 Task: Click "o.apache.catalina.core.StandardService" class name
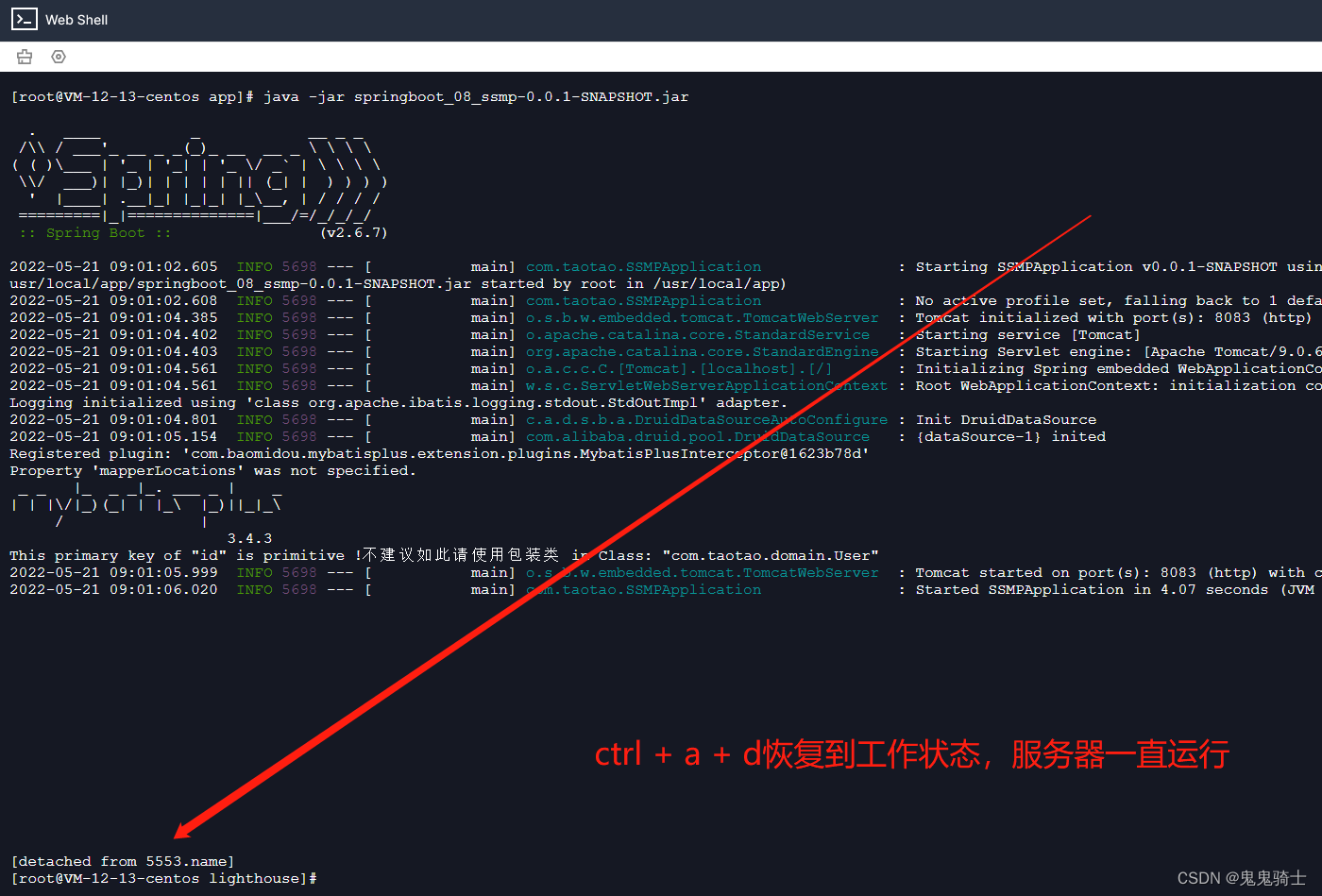(x=698, y=334)
